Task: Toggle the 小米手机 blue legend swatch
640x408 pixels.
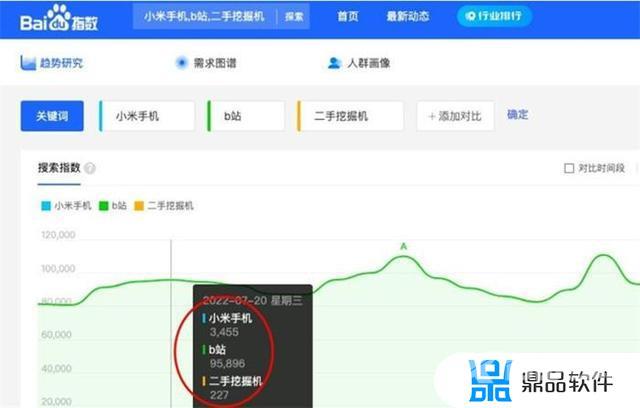Action: tap(46, 206)
